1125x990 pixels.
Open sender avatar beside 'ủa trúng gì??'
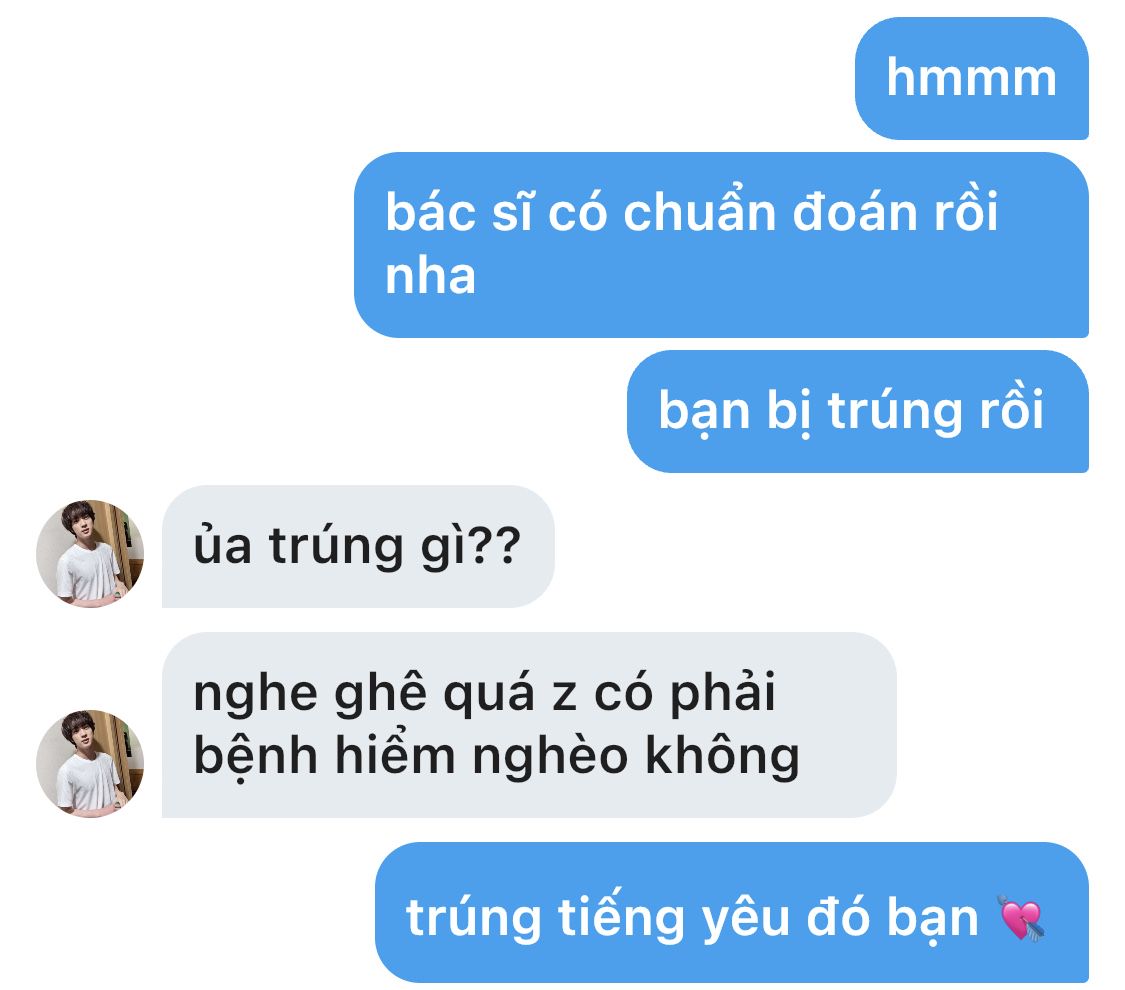pos(90,553)
